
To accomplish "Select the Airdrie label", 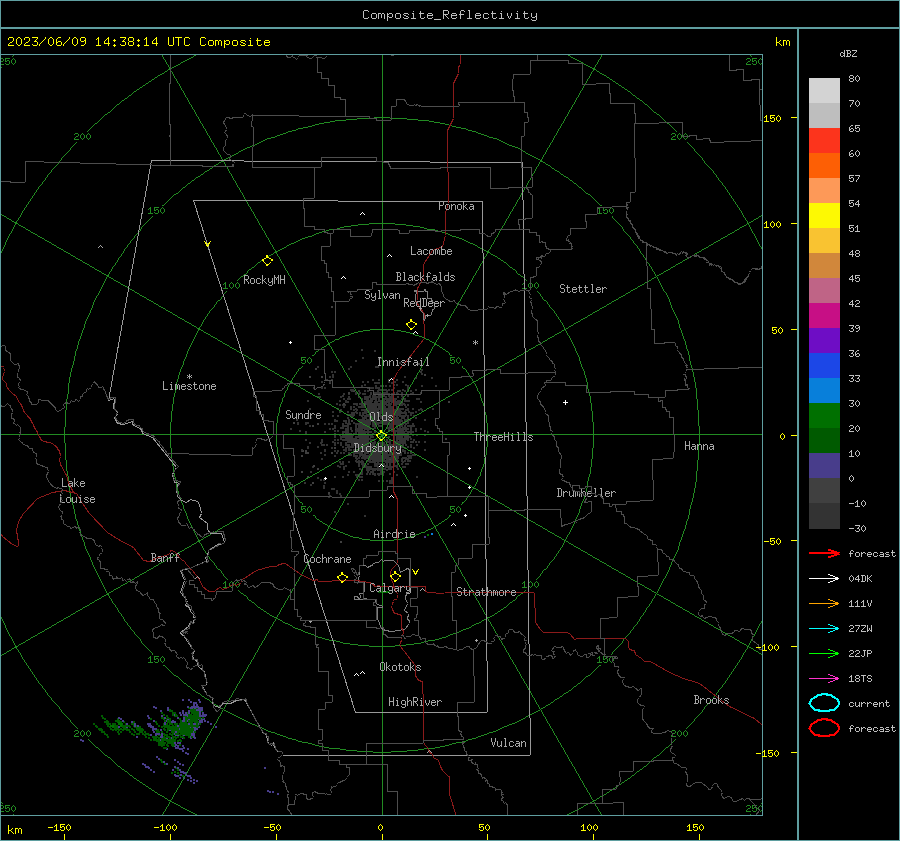I will point(394,534).
